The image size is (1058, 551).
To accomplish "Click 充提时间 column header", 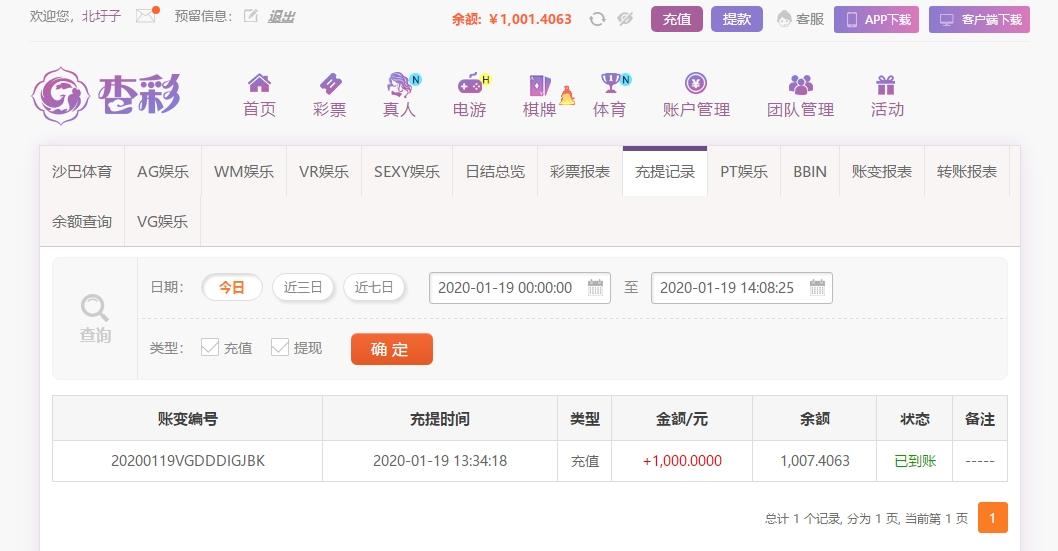I will tap(440, 419).
